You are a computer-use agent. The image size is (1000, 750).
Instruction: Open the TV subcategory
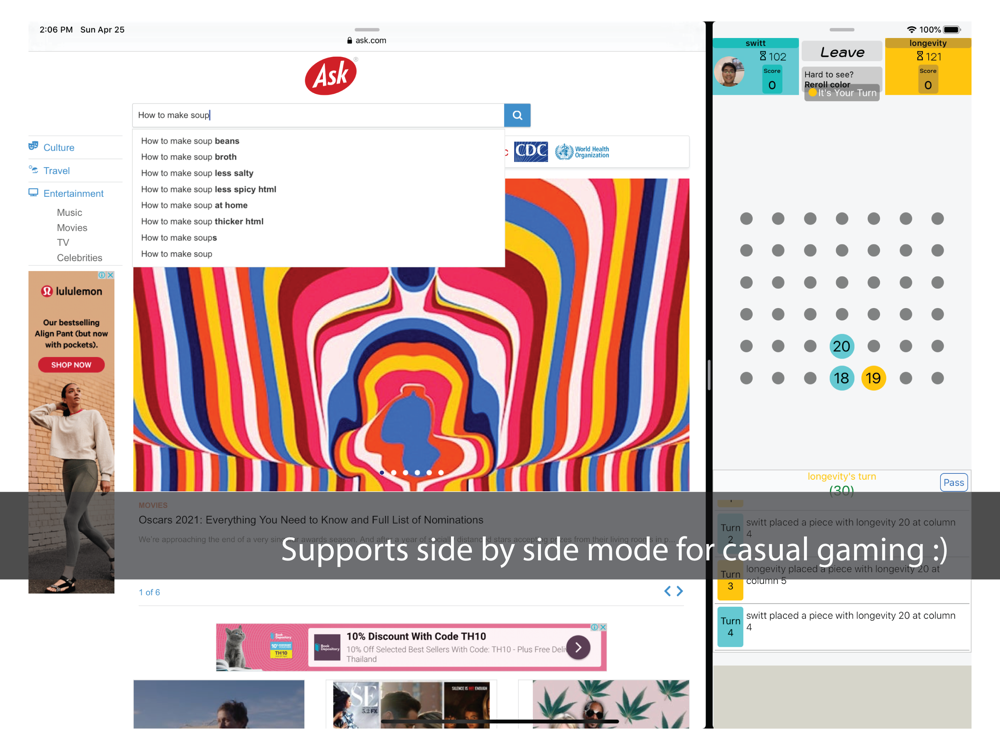62,242
